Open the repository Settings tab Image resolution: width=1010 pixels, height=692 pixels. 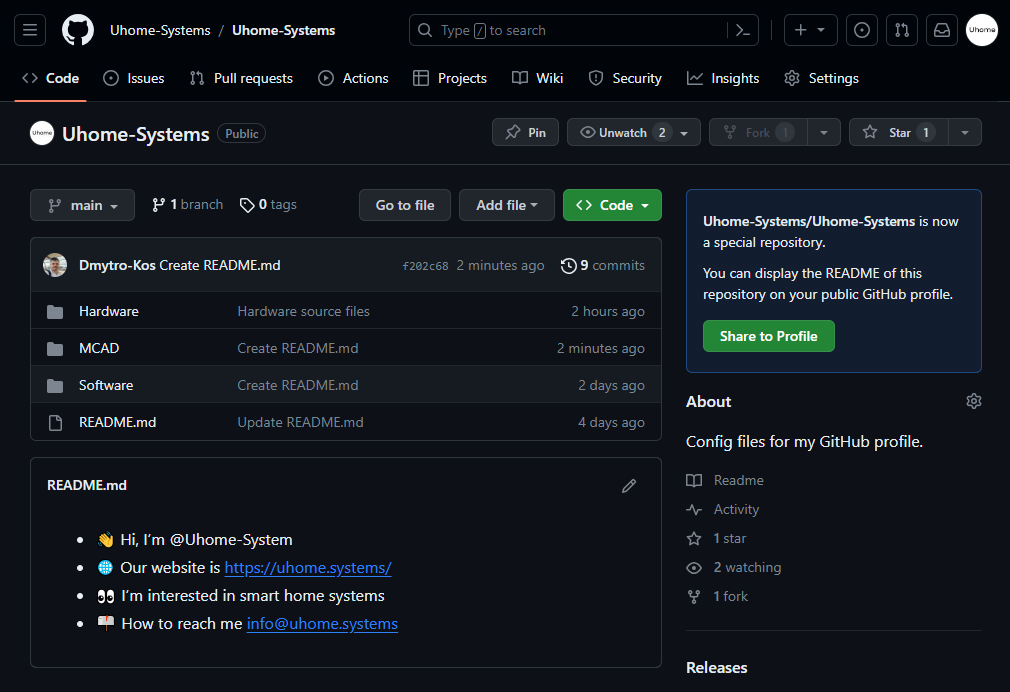coord(821,78)
